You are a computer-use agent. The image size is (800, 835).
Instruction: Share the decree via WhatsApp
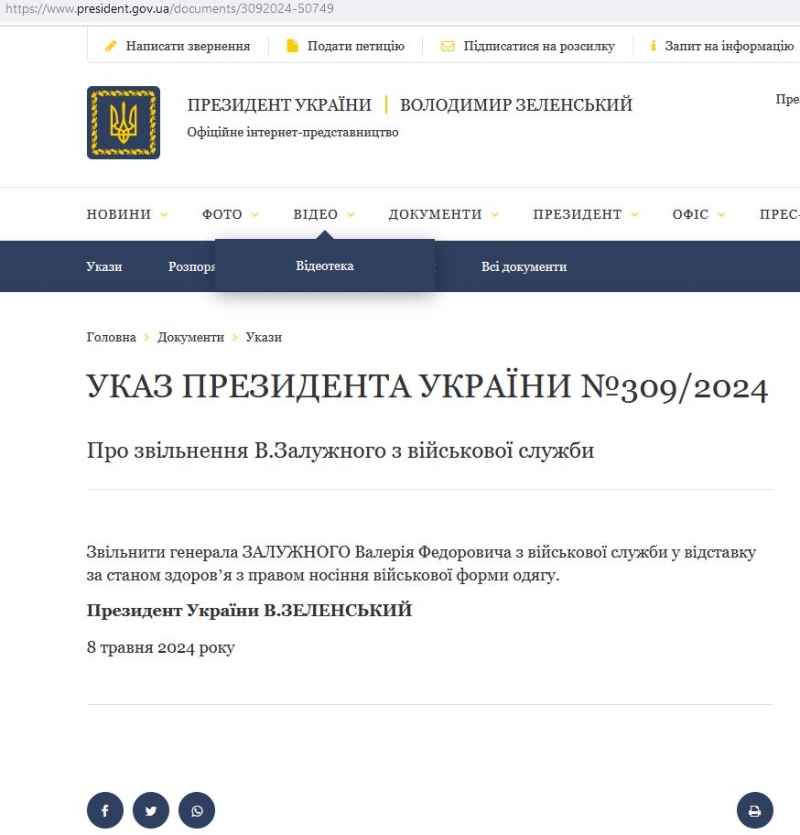(197, 810)
